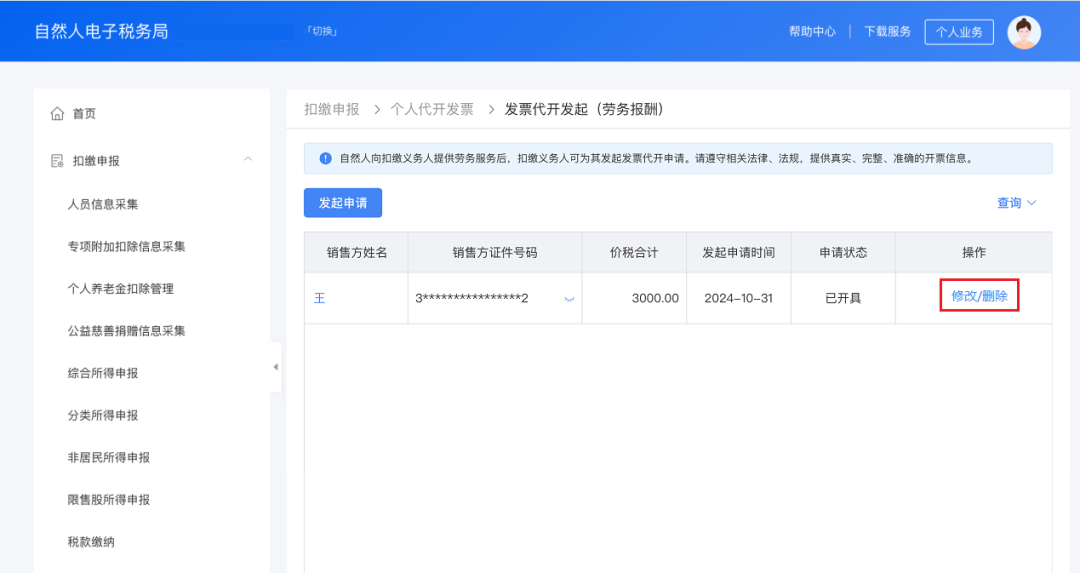
Task: Click the 操作 column header
Action: click(974, 253)
